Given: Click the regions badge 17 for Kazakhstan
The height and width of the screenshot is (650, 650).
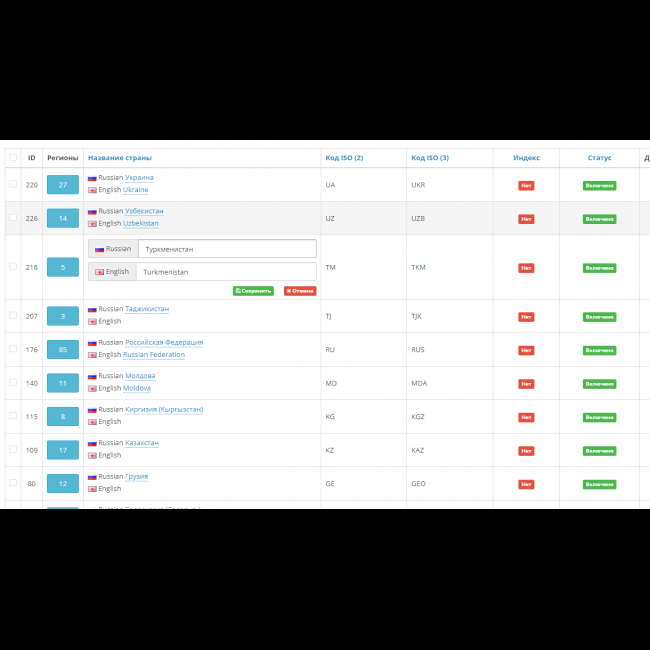Looking at the screenshot, I should pyautogui.click(x=62, y=450).
